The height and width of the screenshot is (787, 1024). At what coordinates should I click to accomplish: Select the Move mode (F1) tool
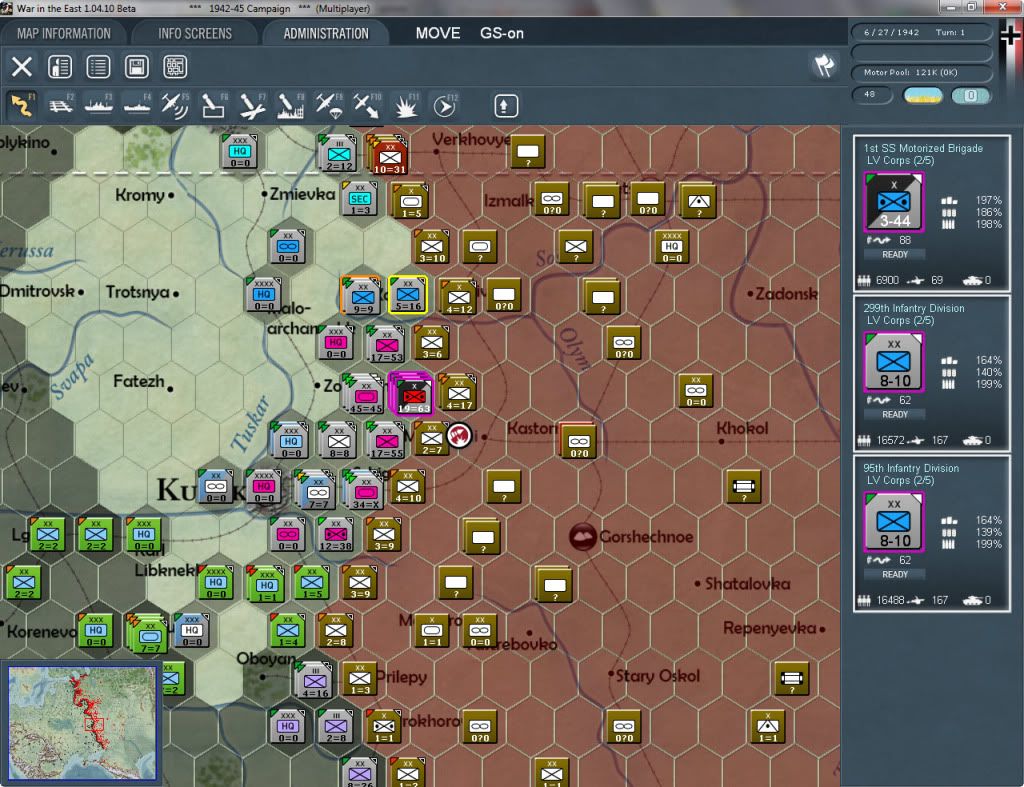click(22, 106)
